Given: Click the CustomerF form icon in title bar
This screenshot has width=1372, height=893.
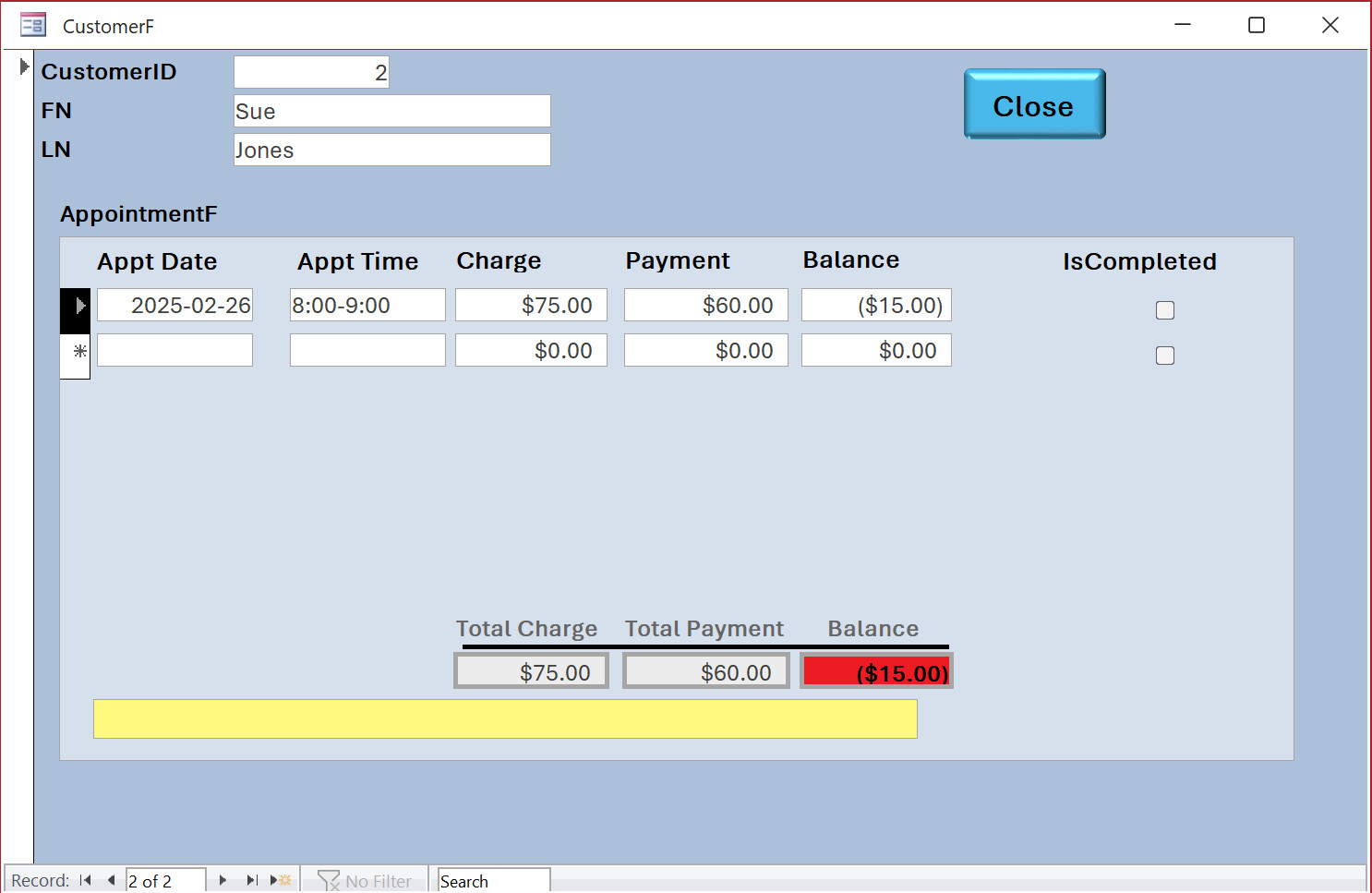Looking at the screenshot, I should [33, 25].
